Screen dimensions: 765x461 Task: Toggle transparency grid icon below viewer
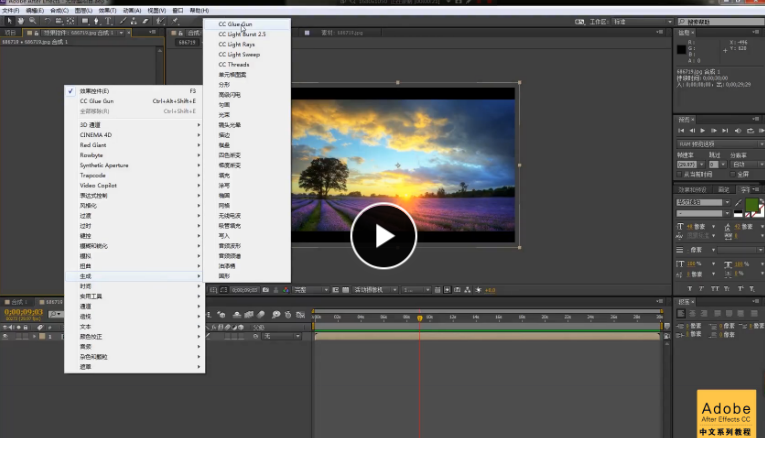(345, 290)
